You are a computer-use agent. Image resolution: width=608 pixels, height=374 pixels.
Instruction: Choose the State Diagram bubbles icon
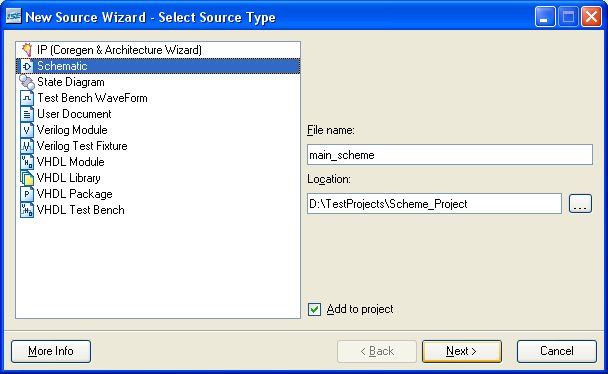pyautogui.click(x=27, y=82)
